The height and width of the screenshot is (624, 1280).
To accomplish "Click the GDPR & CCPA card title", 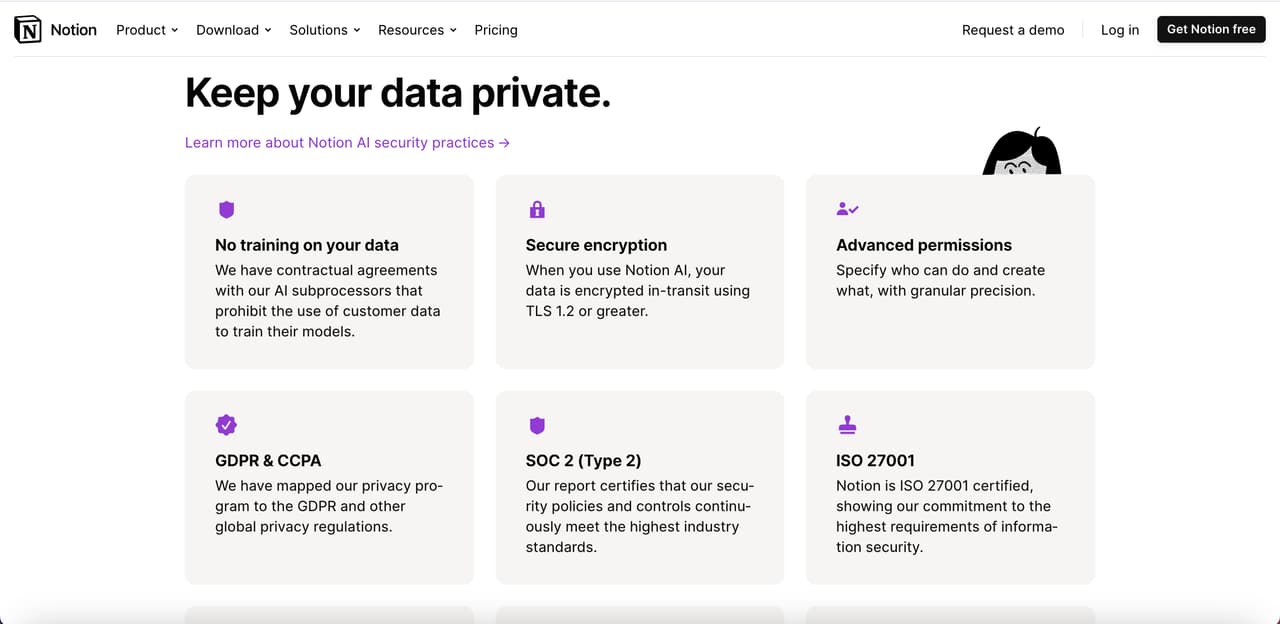I will [268, 461].
